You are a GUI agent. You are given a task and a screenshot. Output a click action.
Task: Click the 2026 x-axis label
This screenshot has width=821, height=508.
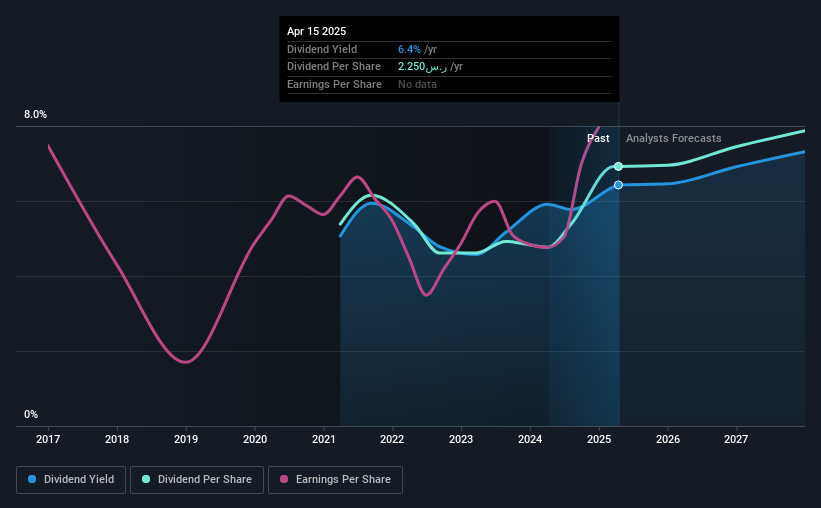click(x=668, y=439)
